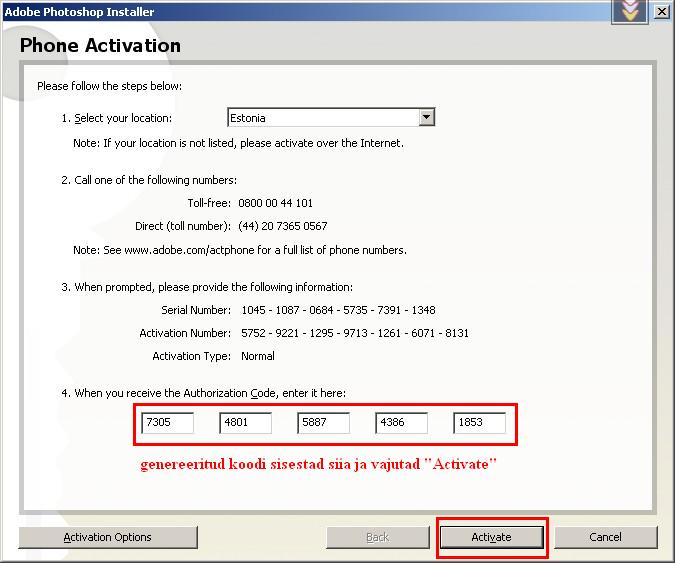Click 'Please follow the steps below' text
The width and height of the screenshot is (675, 563).
point(109,86)
